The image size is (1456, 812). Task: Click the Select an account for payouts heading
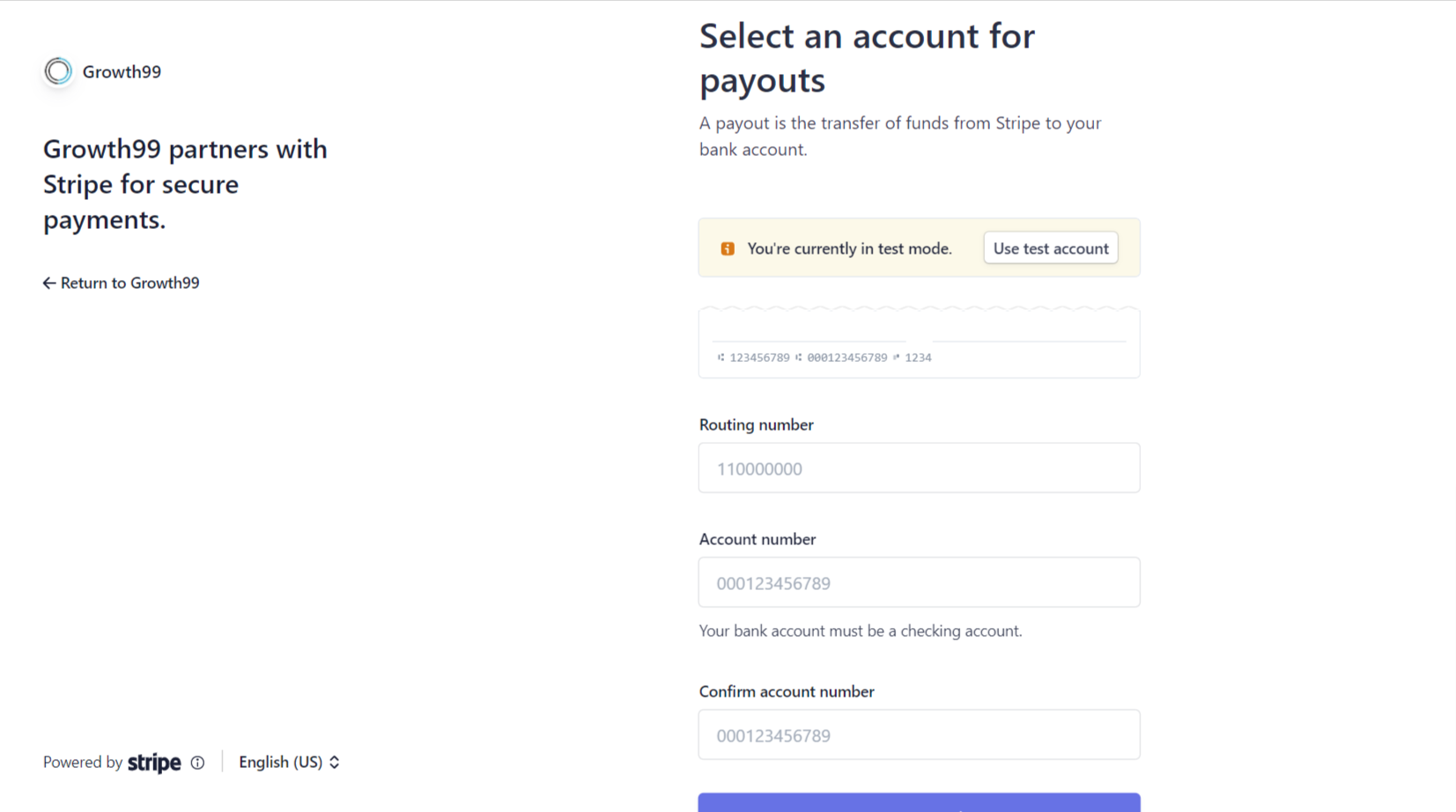[867, 58]
